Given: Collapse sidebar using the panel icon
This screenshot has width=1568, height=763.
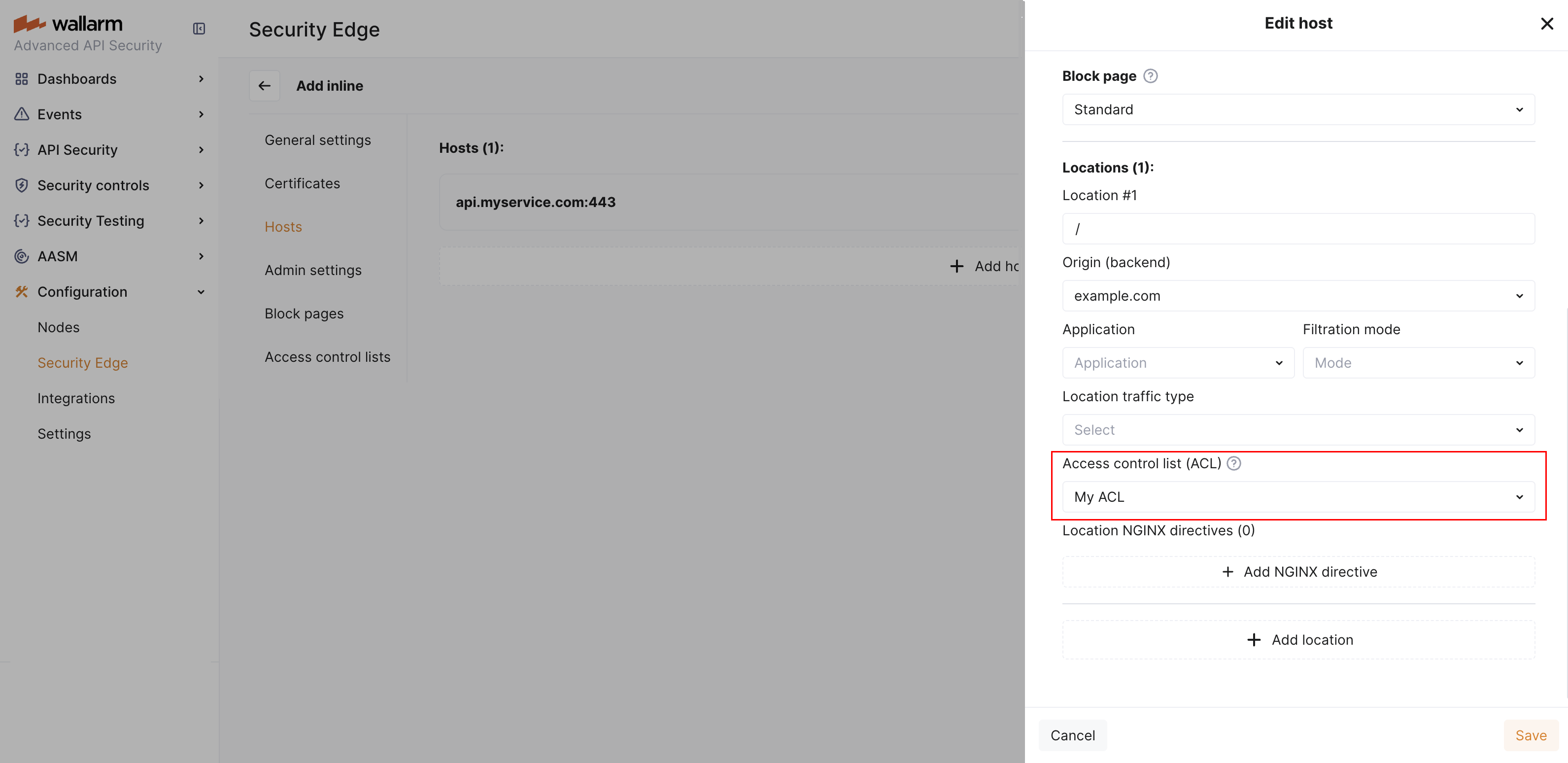Looking at the screenshot, I should pyautogui.click(x=199, y=29).
